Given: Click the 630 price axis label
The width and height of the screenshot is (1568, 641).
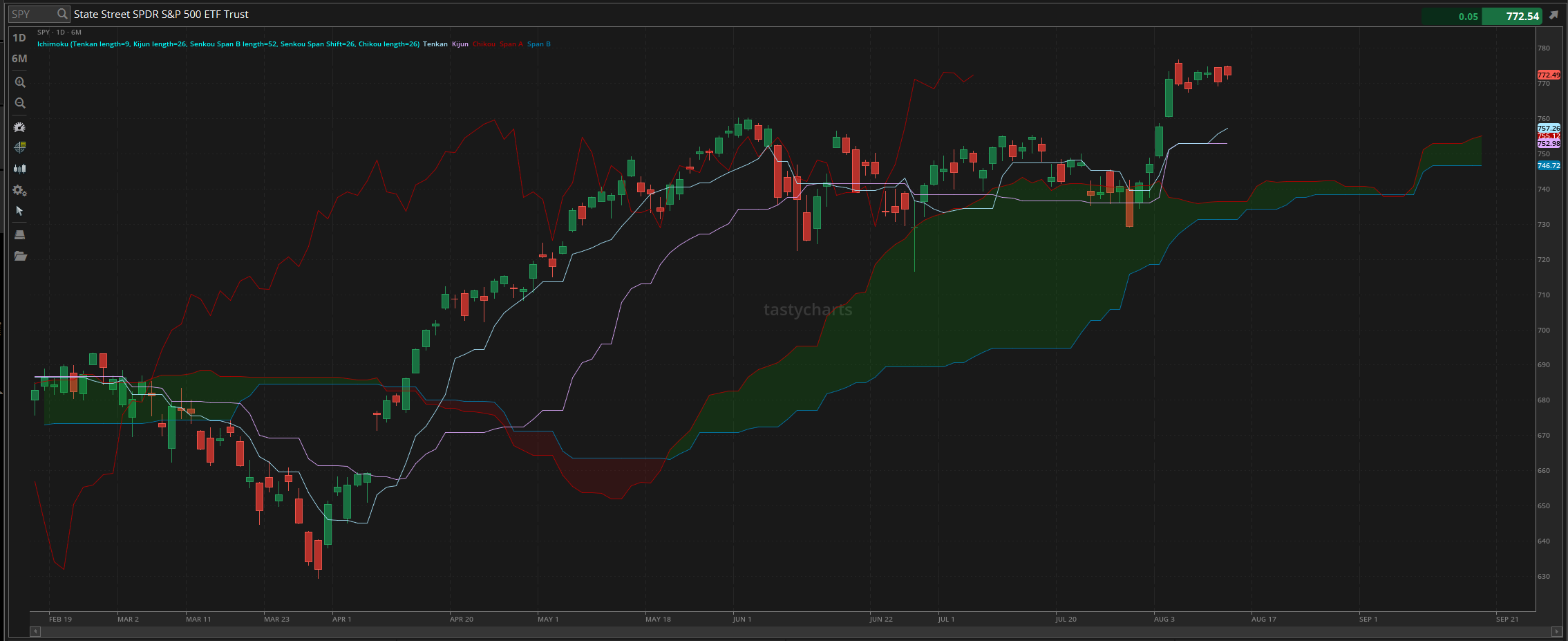Looking at the screenshot, I should [1543, 576].
